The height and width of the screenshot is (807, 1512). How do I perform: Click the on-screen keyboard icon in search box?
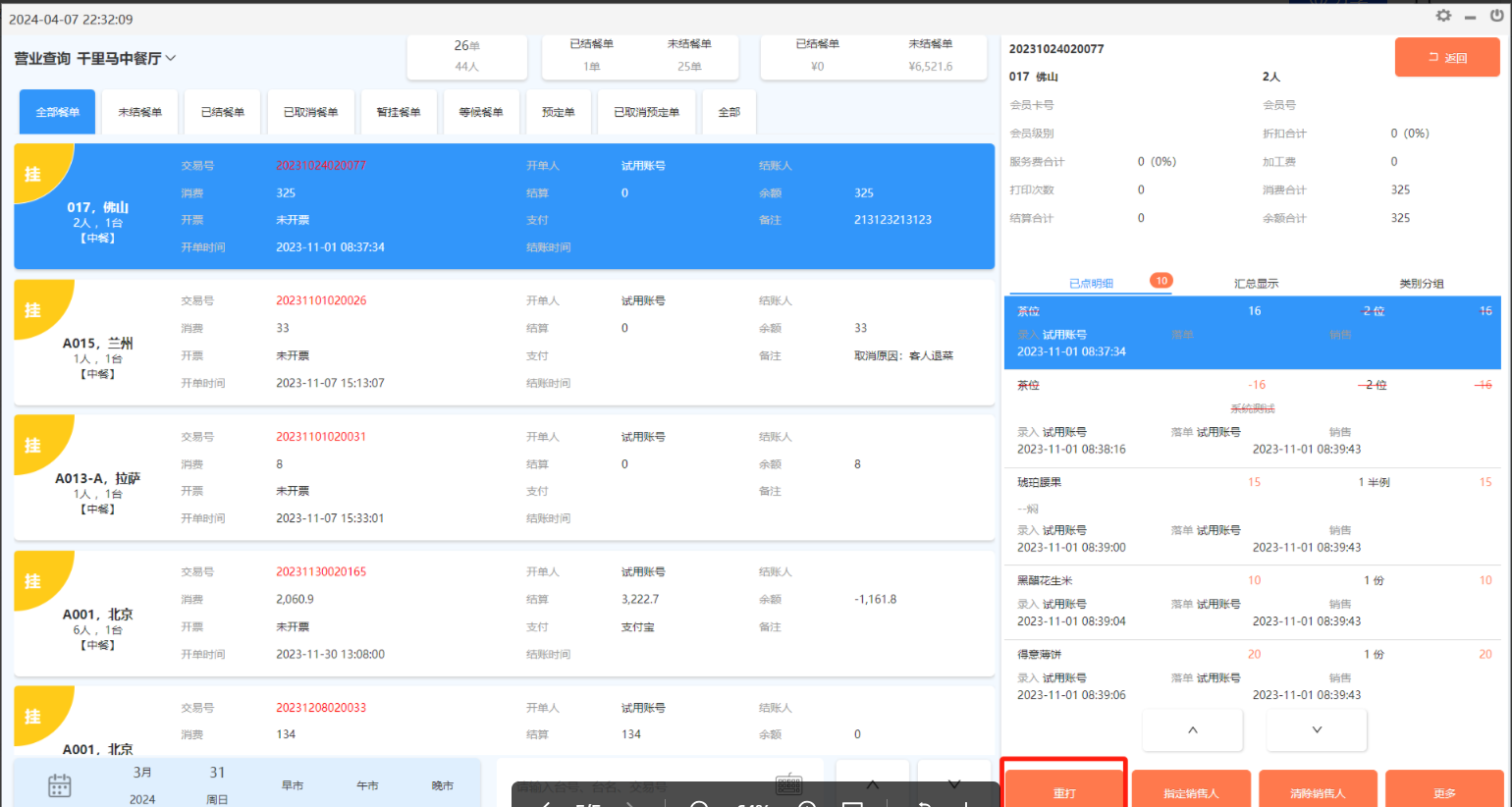point(788,783)
